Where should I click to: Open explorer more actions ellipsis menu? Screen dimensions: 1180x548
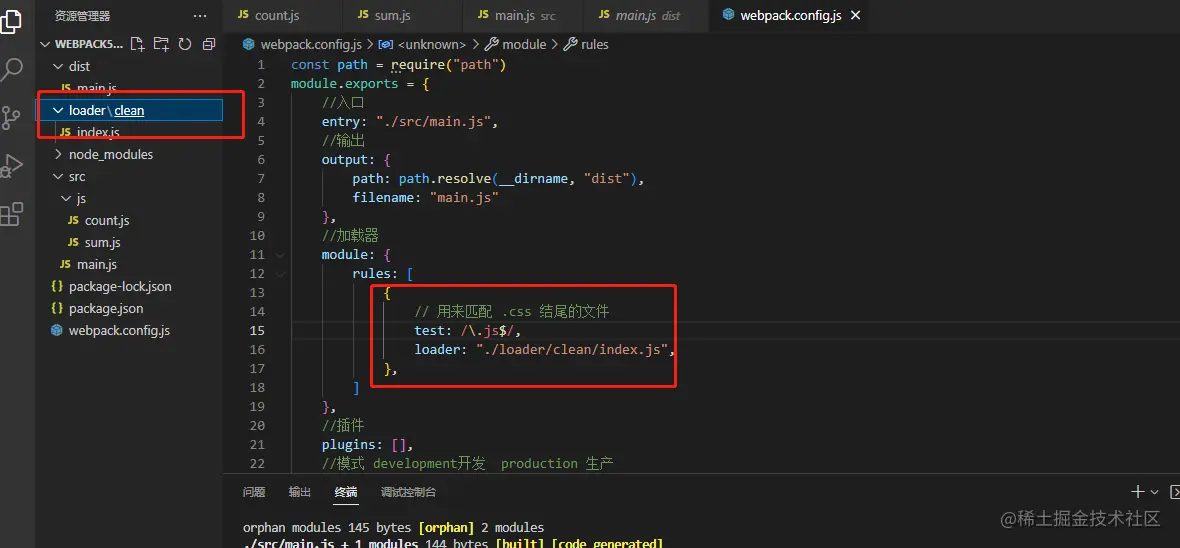point(199,15)
